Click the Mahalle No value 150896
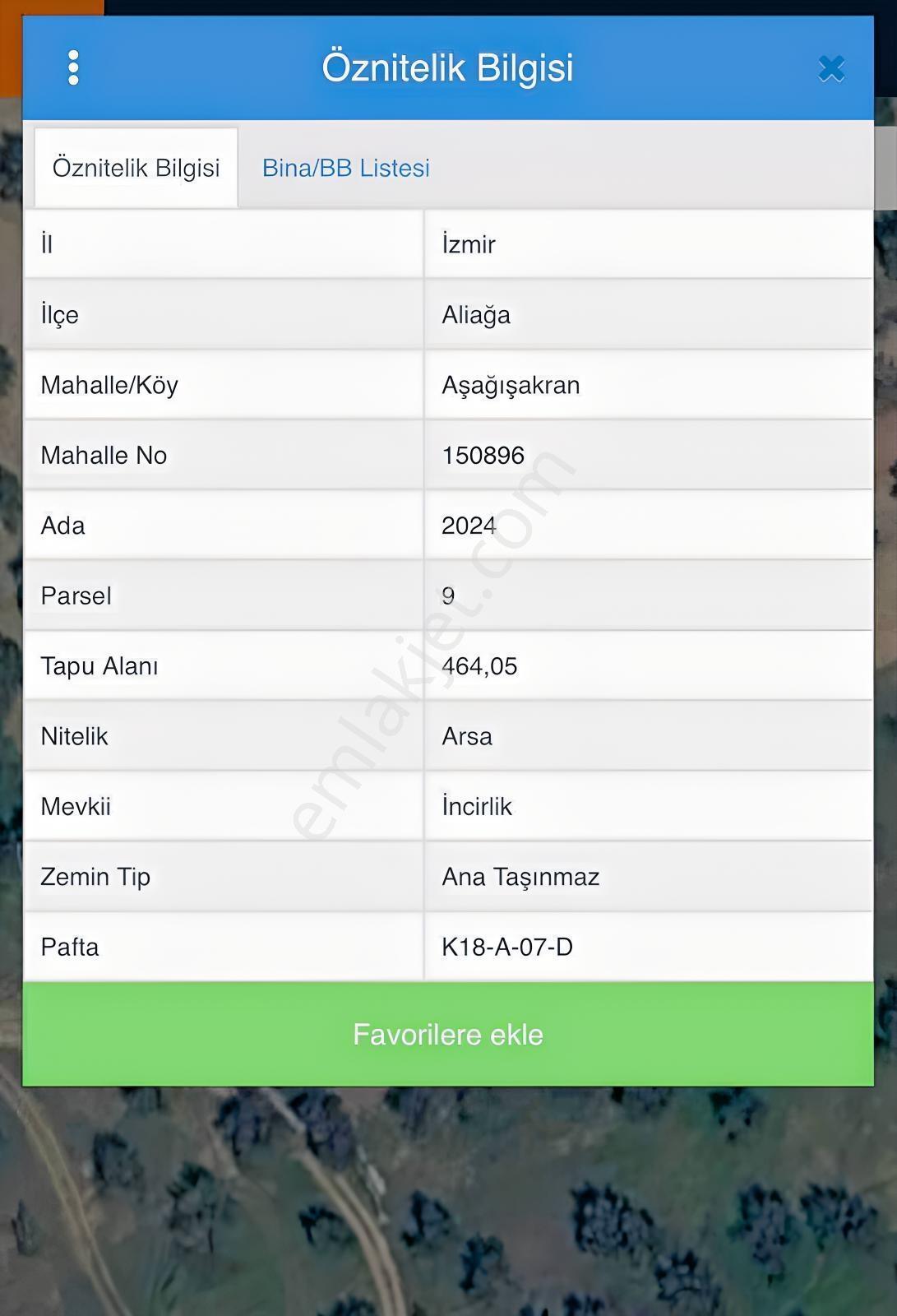The width and height of the screenshot is (897, 1316). tap(483, 456)
